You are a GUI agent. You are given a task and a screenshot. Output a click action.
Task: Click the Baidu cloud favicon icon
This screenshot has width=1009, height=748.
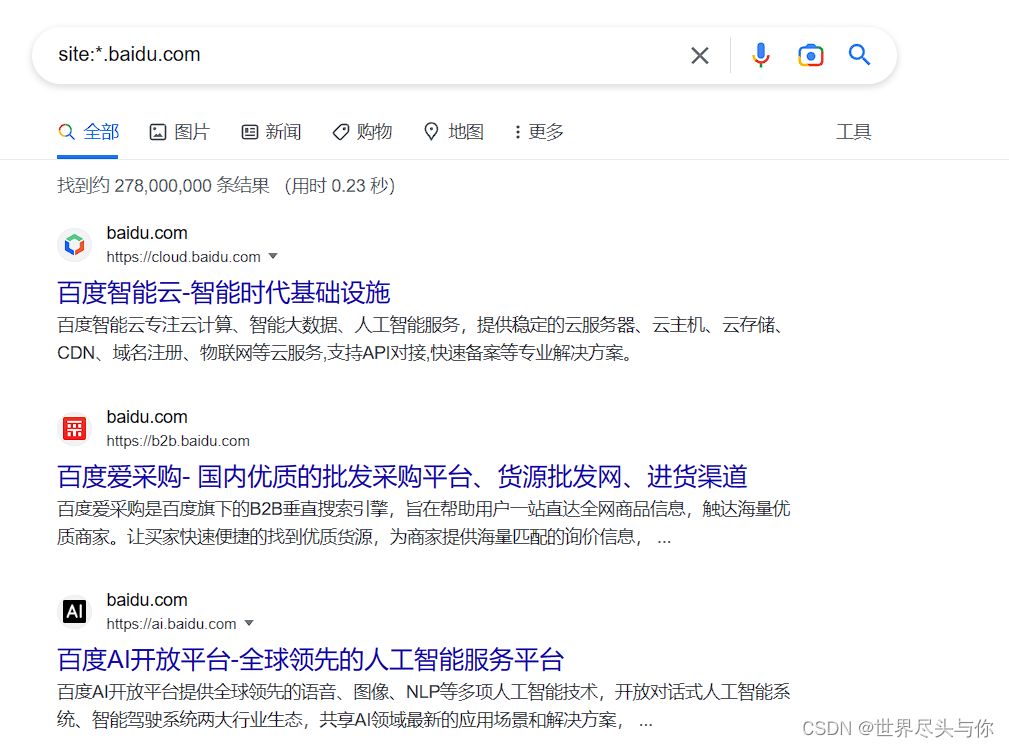tap(75, 245)
